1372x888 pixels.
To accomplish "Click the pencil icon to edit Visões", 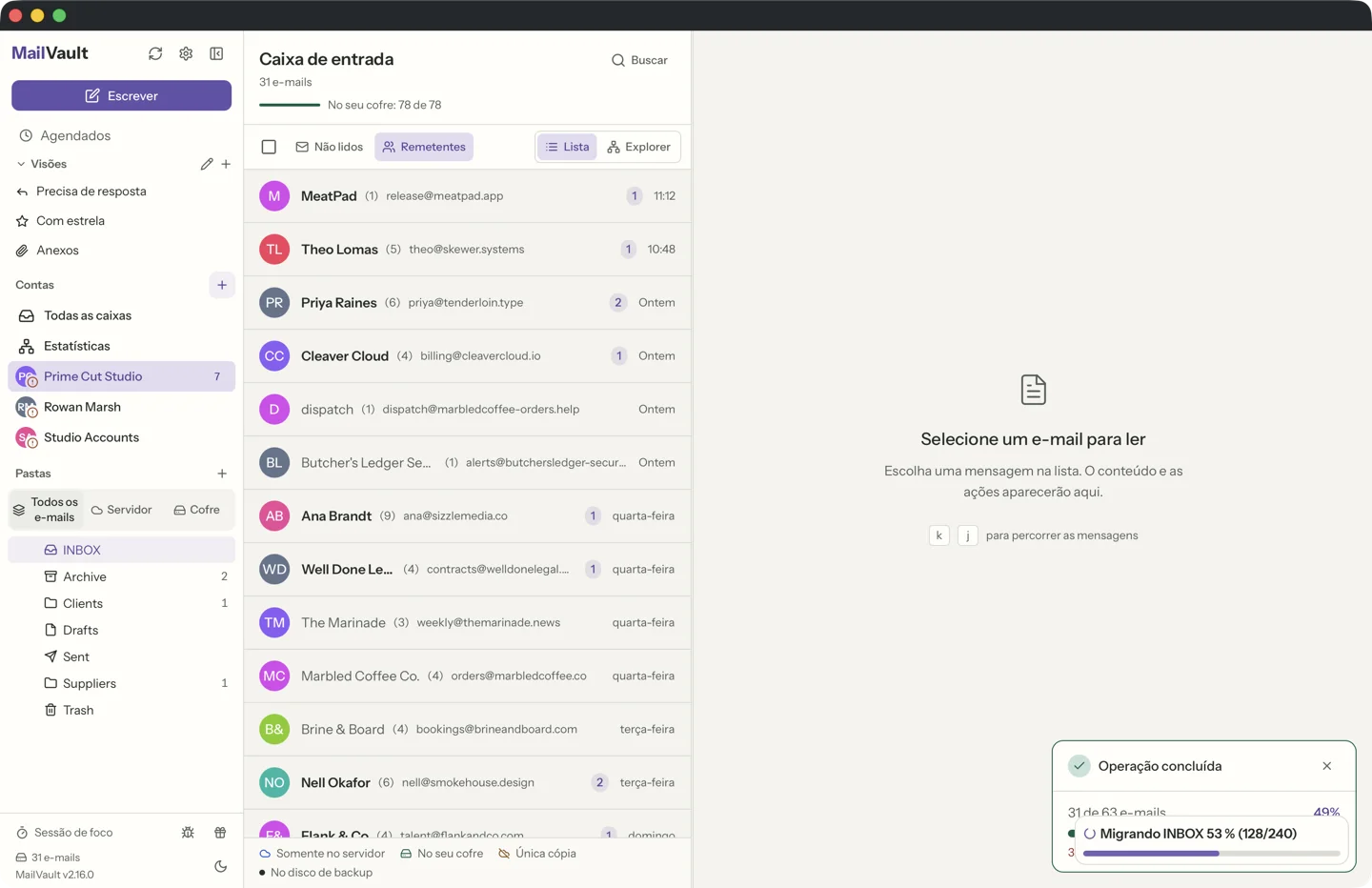I will 207,164.
